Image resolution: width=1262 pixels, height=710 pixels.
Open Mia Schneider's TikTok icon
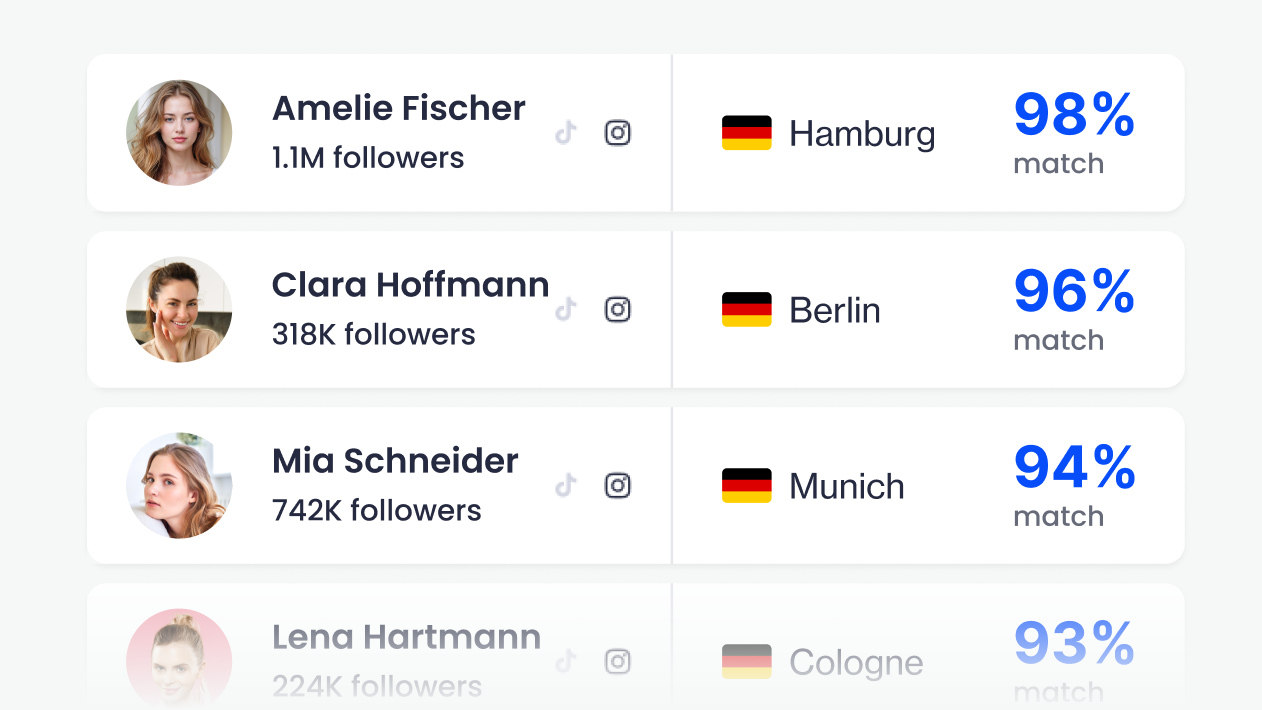click(x=567, y=485)
